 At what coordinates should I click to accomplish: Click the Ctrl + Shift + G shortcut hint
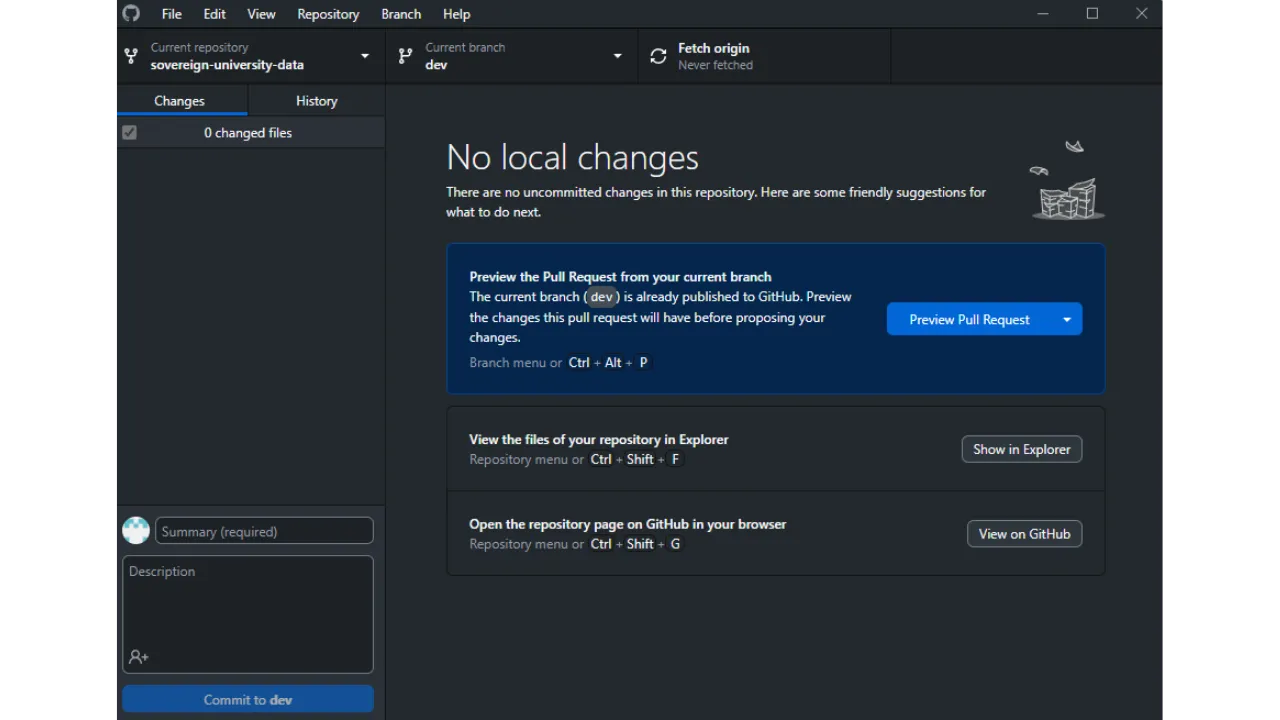click(x=636, y=544)
